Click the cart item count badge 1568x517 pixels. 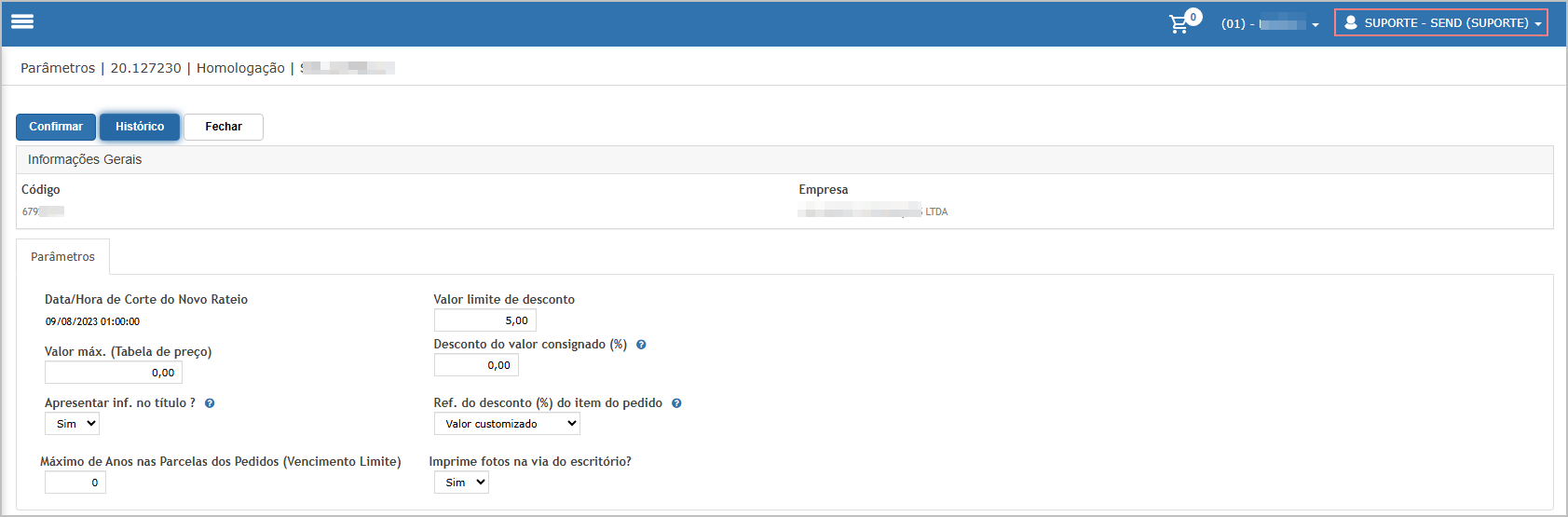[x=1193, y=17]
